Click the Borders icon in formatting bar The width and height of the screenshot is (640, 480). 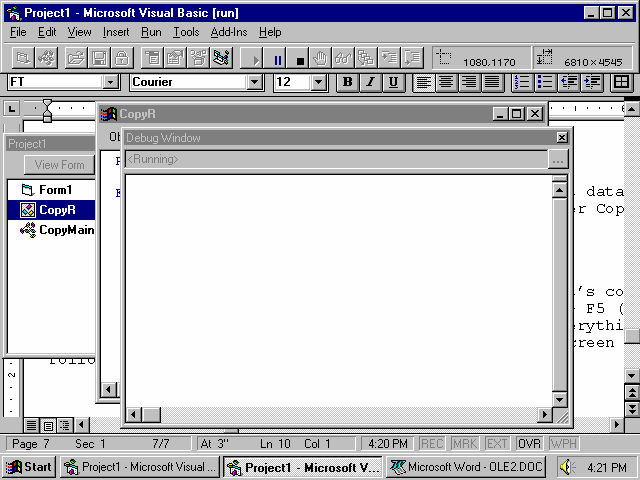point(621,82)
